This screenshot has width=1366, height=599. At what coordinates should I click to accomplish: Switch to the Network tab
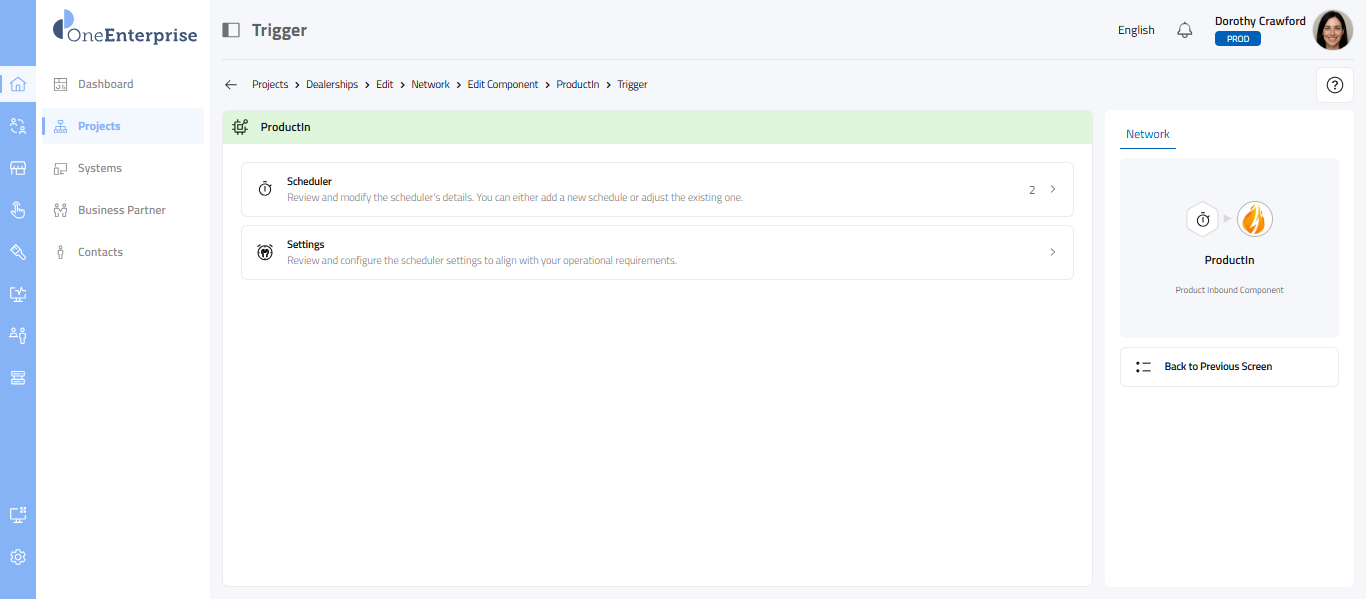coord(1147,134)
